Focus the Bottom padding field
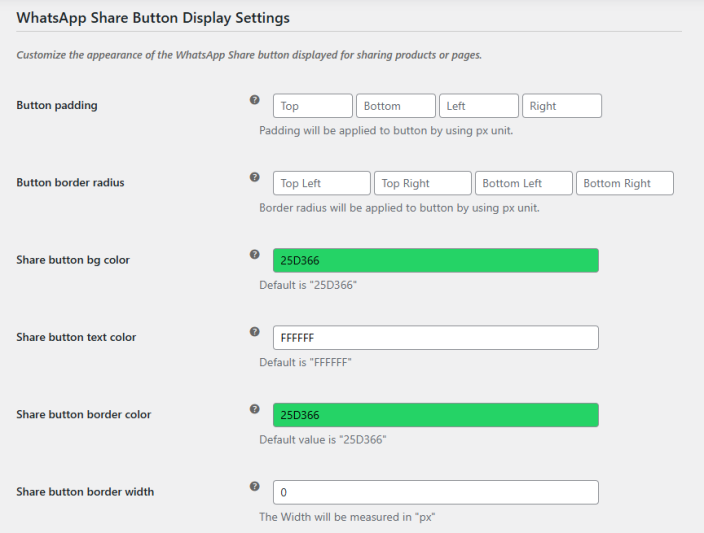Screen dimensions: 704x533 (396, 106)
